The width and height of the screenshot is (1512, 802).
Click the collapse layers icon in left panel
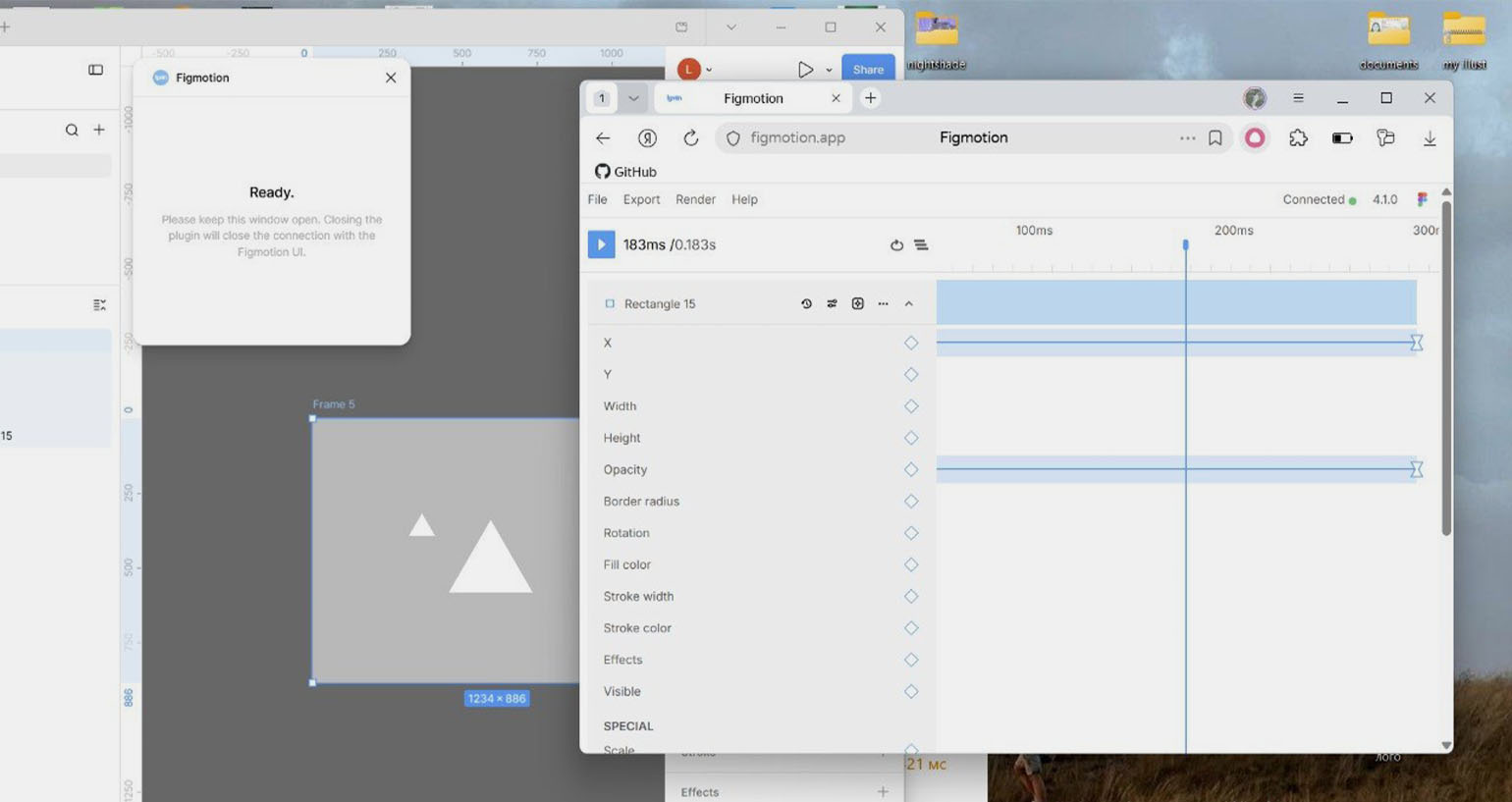(x=99, y=305)
